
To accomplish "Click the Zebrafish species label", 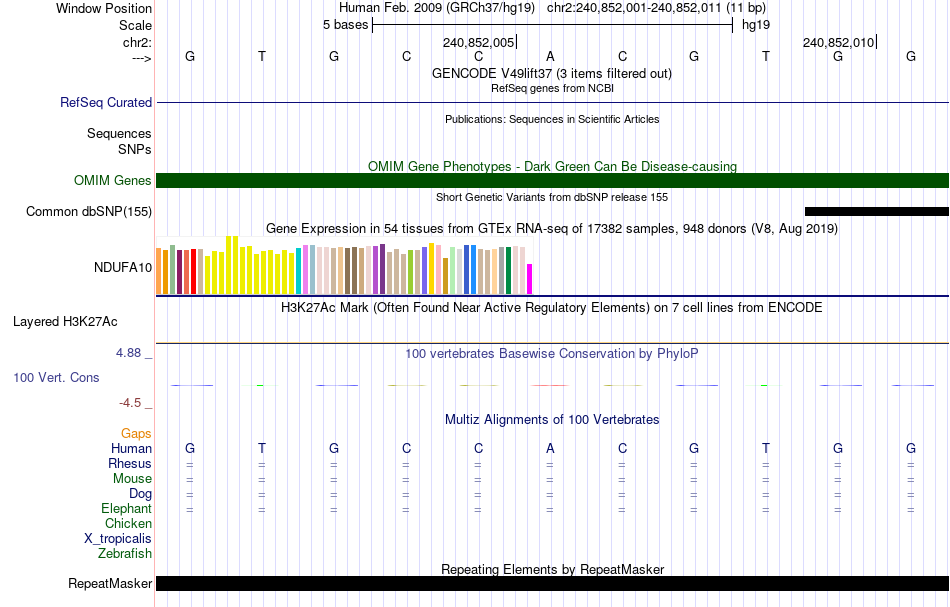I will click(125, 553).
